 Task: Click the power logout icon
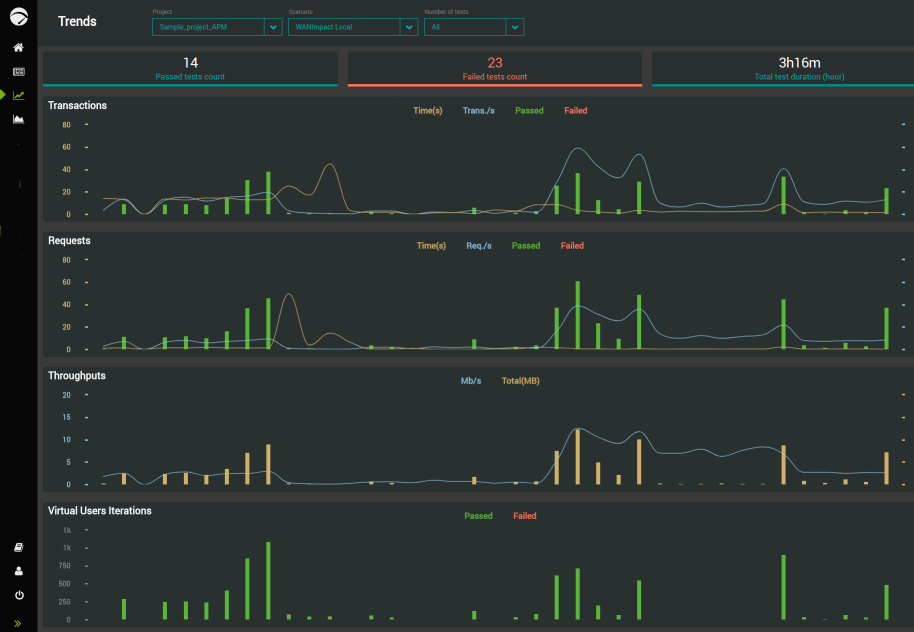tap(19, 595)
